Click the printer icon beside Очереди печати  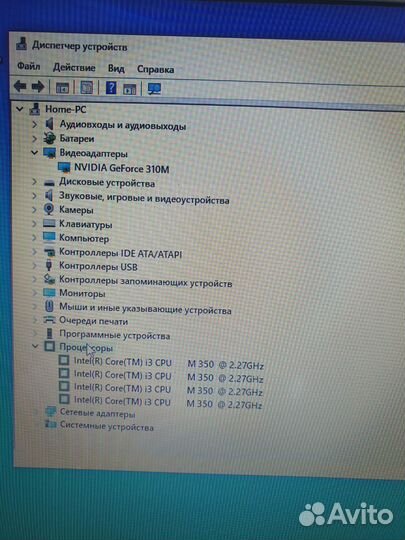(x=49, y=320)
